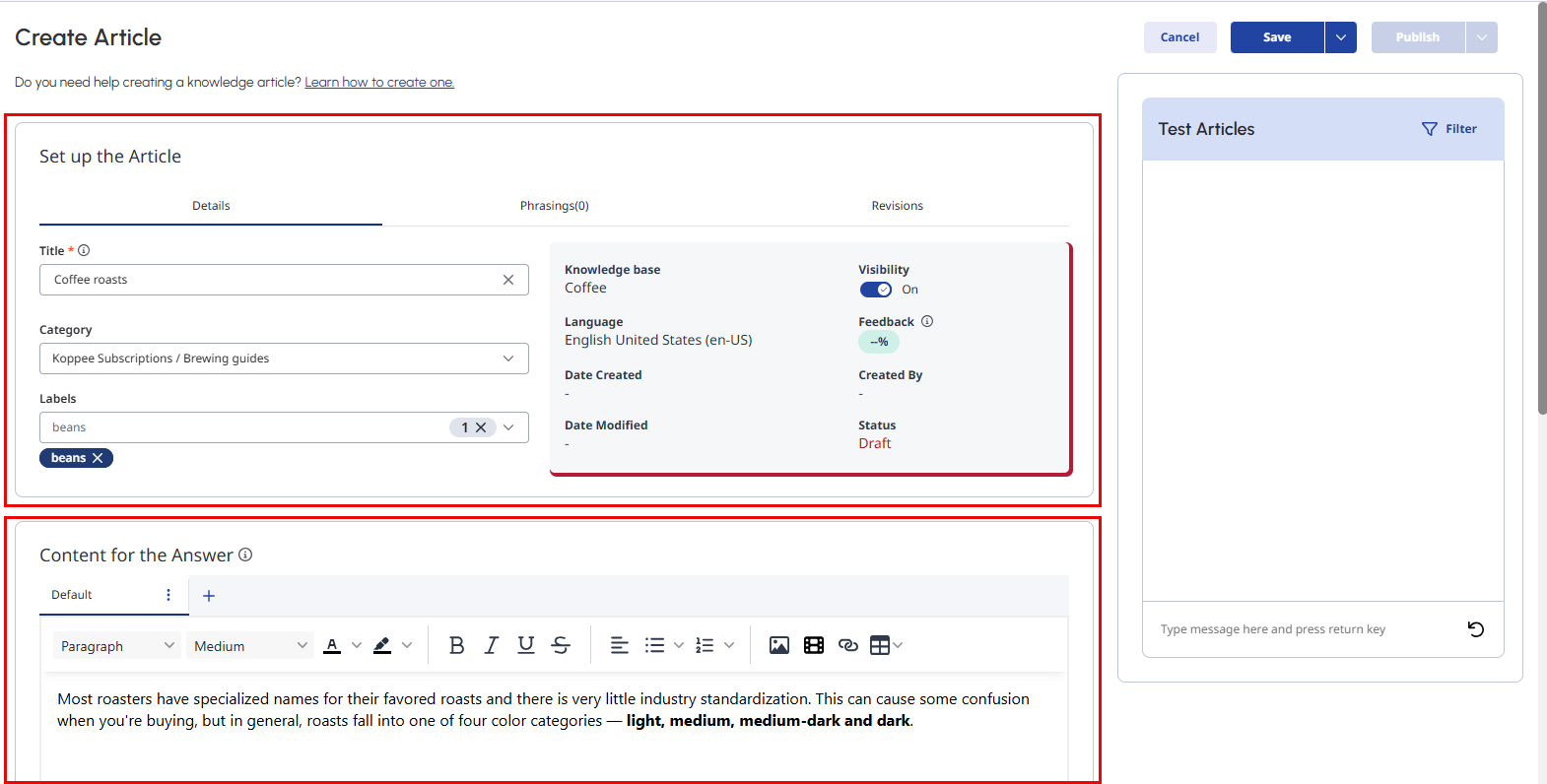Apply Strikethrough formatting
Screen dimensions: 1547x784
coord(561,645)
